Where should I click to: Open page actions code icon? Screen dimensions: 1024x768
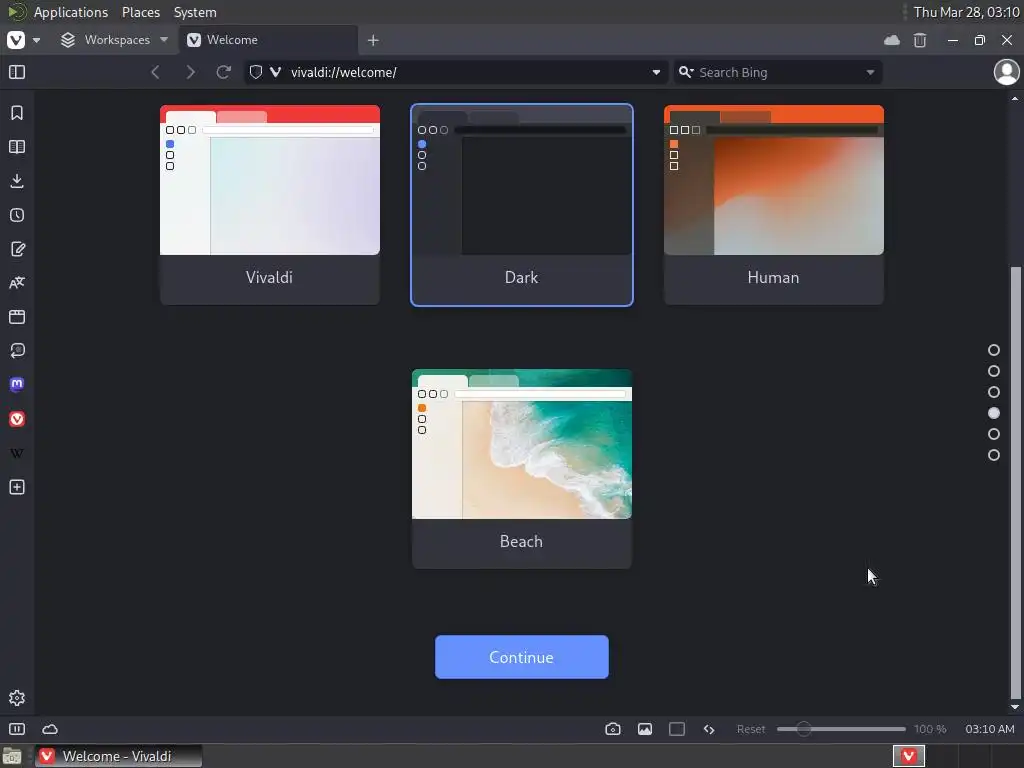tap(709, 729)
